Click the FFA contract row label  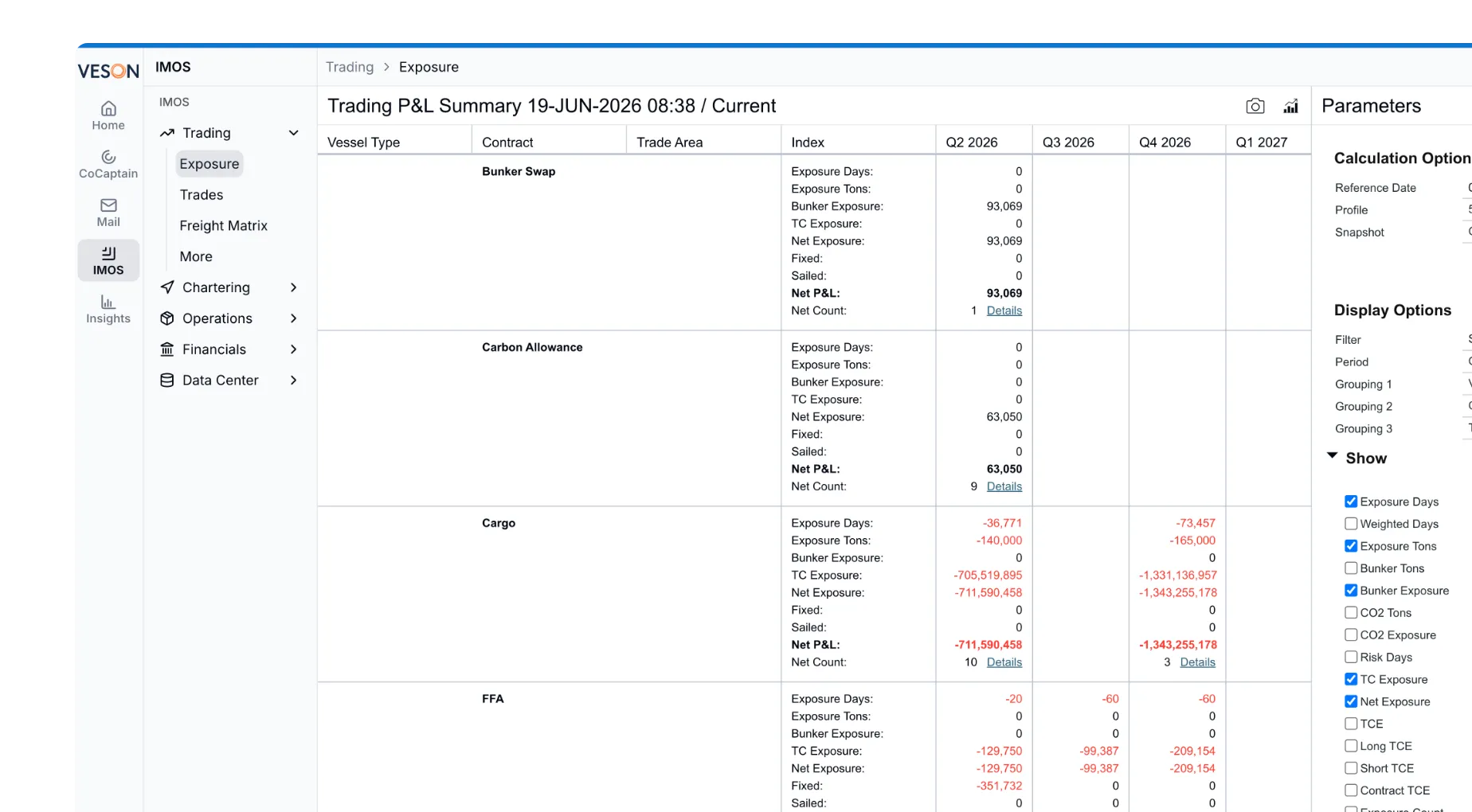tap(493, 699)
